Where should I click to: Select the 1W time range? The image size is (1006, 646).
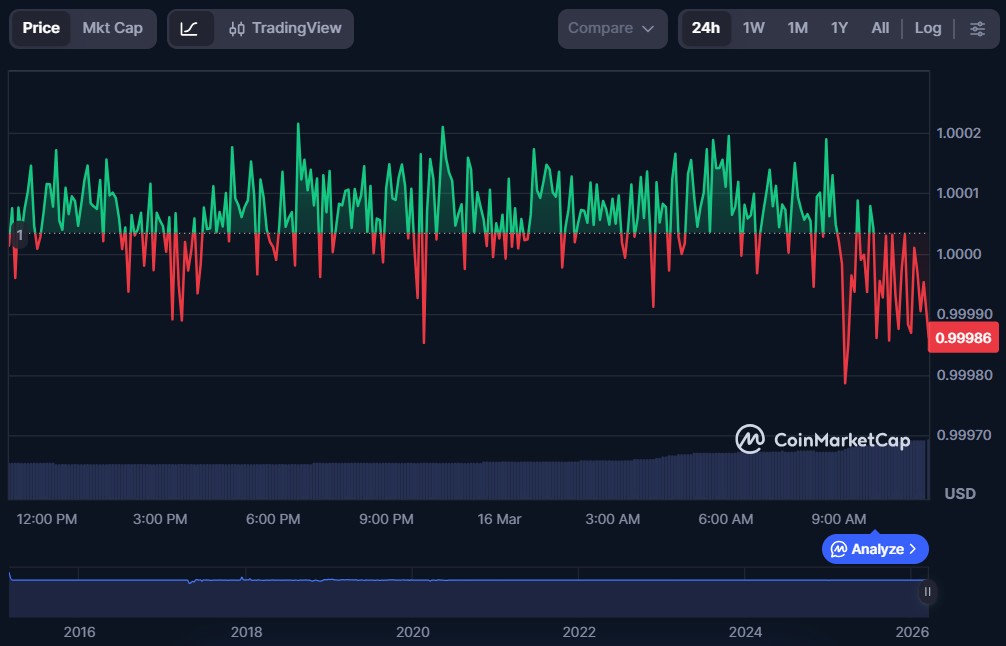click(x=753, y=28)
